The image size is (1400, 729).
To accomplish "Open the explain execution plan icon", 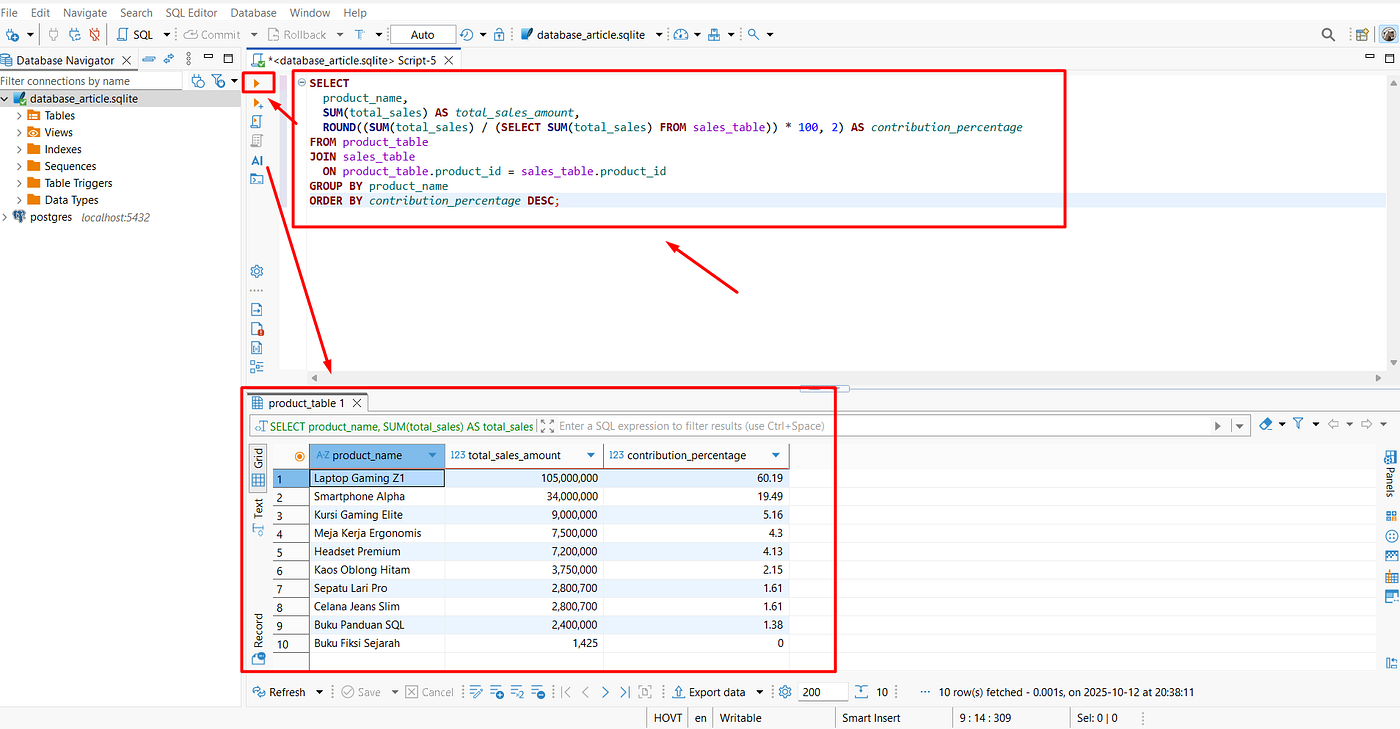I will [x=257, y=141].
